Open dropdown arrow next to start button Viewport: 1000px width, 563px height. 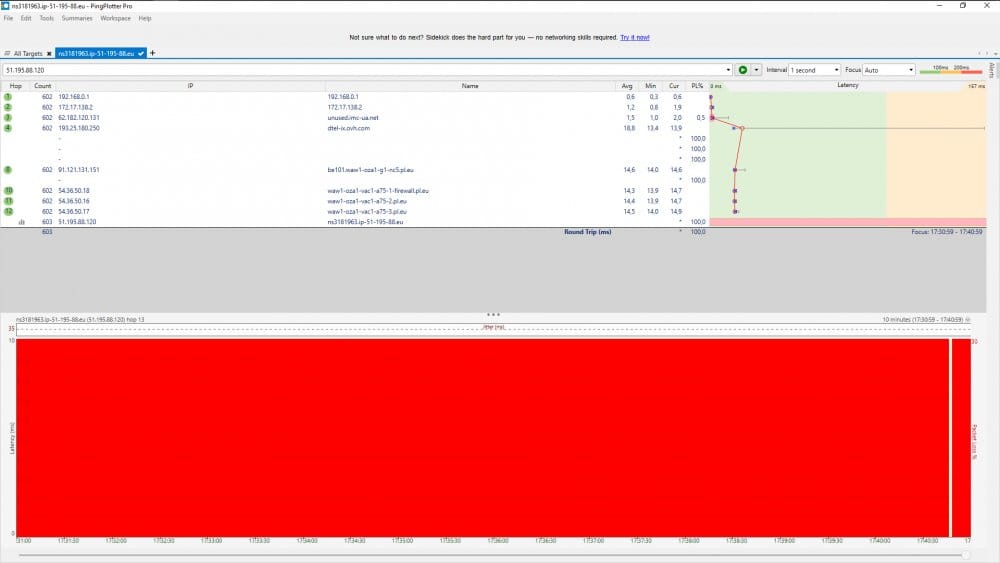click(x=756, y=70)
